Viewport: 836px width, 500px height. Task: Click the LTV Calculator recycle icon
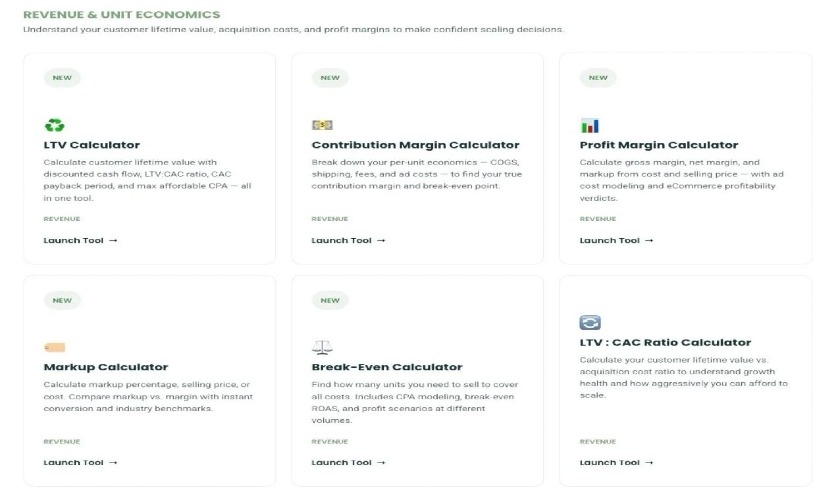point(54,126)
